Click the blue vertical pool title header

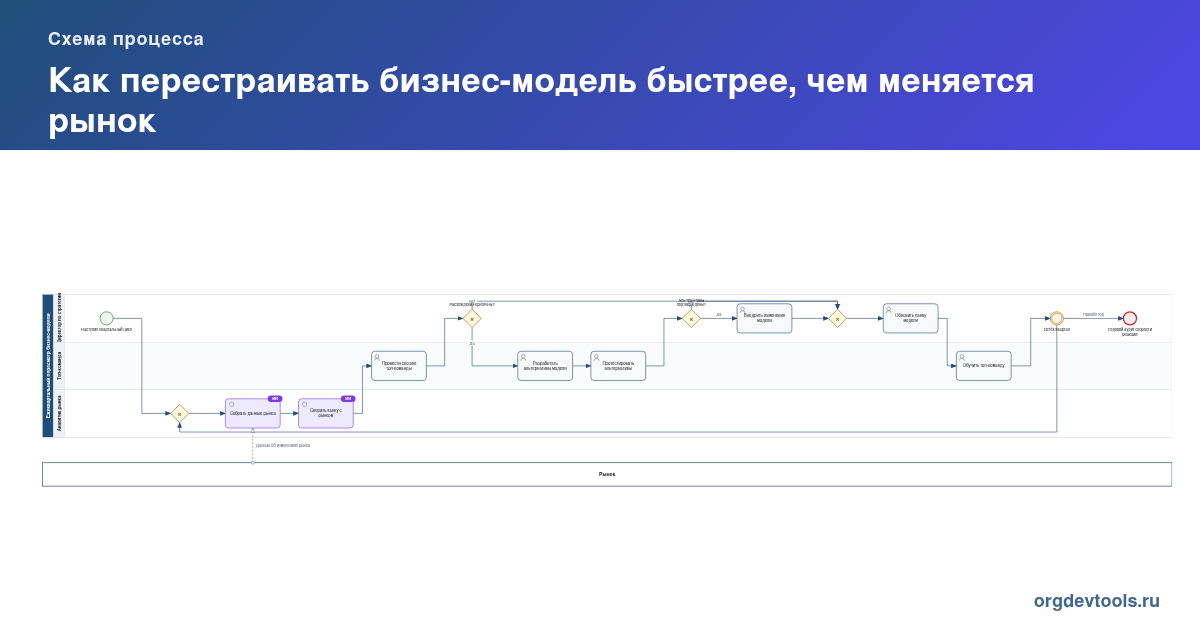pos(48,366)
